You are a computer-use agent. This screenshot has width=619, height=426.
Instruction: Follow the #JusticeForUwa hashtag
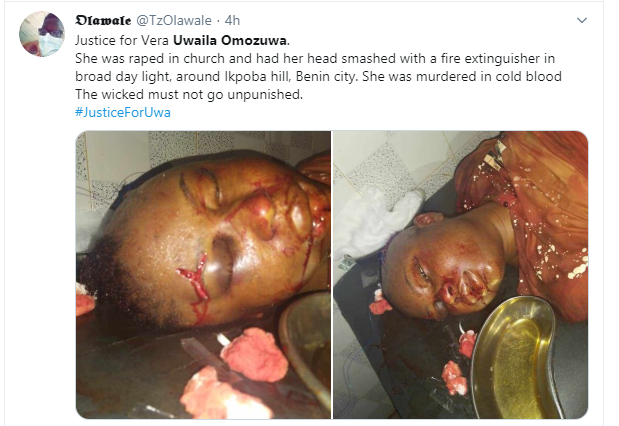click(123, 113)
